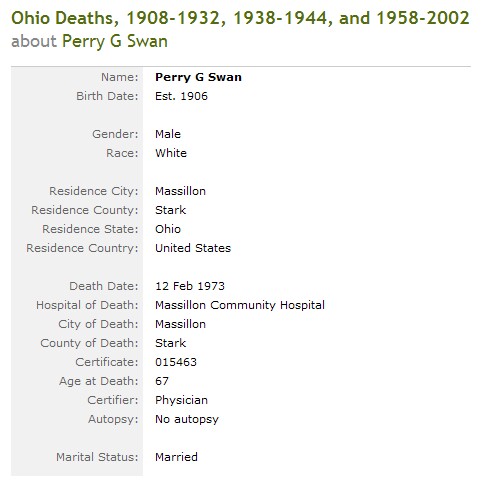
Task: Click 'Perry G Swan' in the heading
Action: 115,42
